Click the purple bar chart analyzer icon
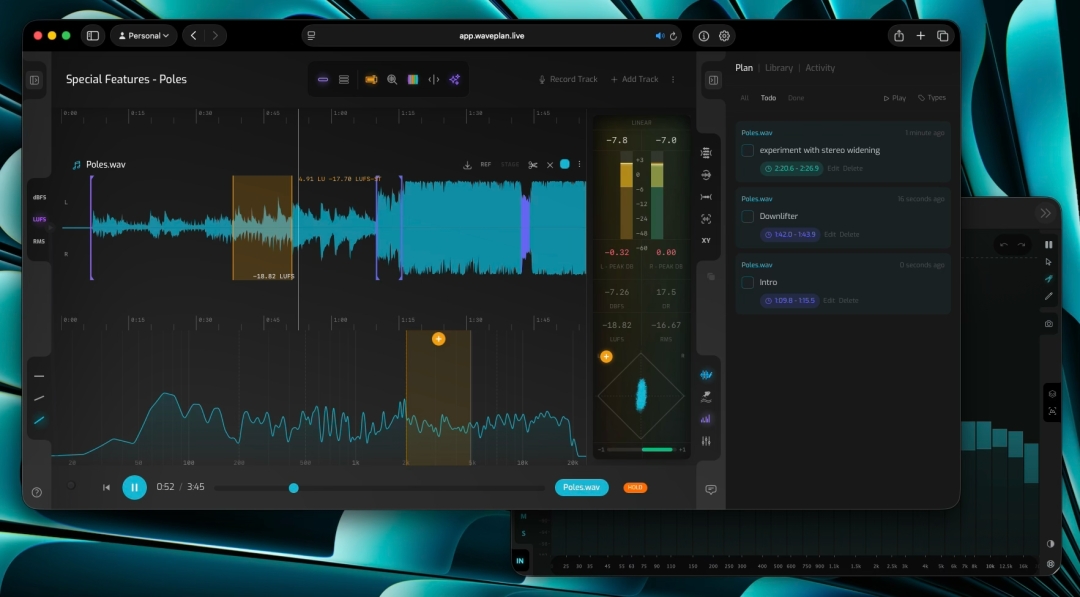 coord(706,419)
